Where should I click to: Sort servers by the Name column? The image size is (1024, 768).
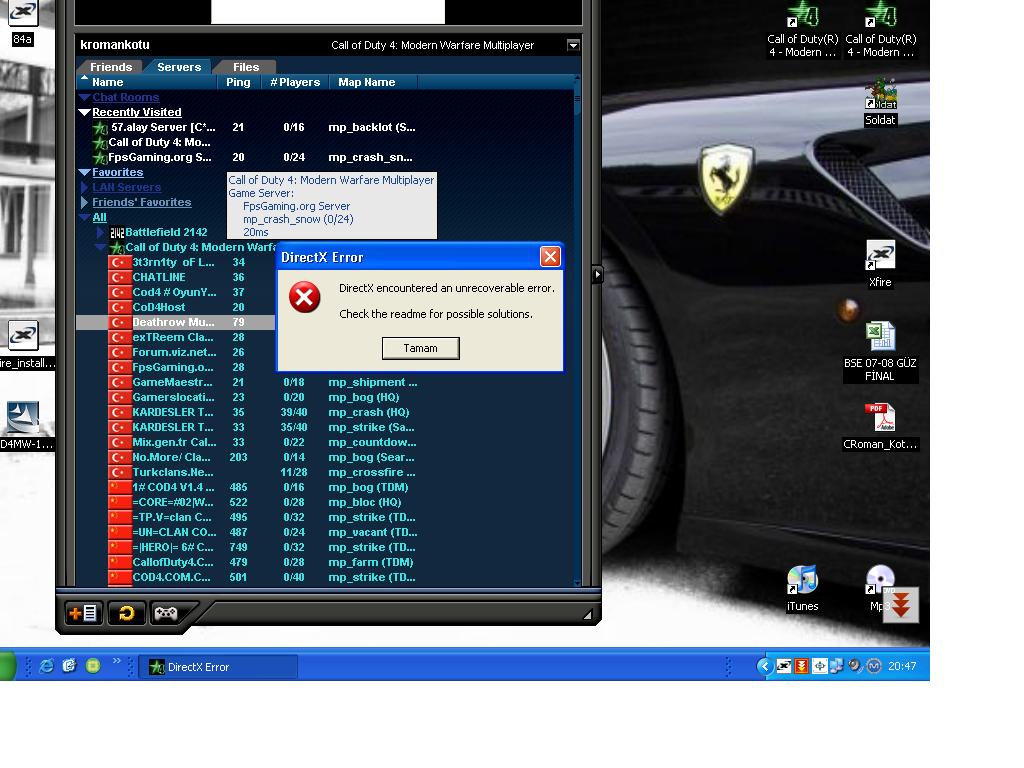146,82
